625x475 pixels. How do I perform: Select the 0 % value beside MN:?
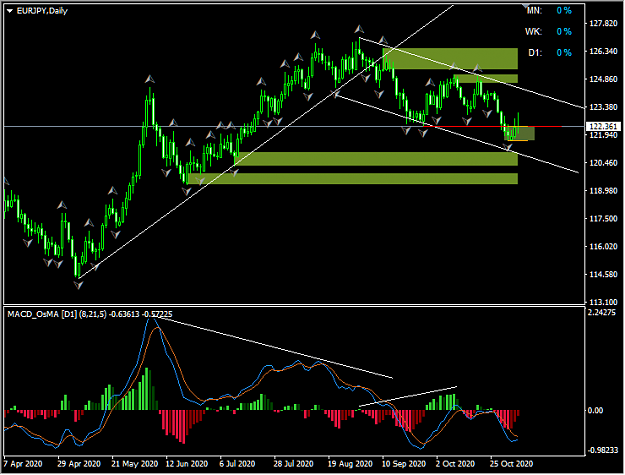tap(564, 11)
